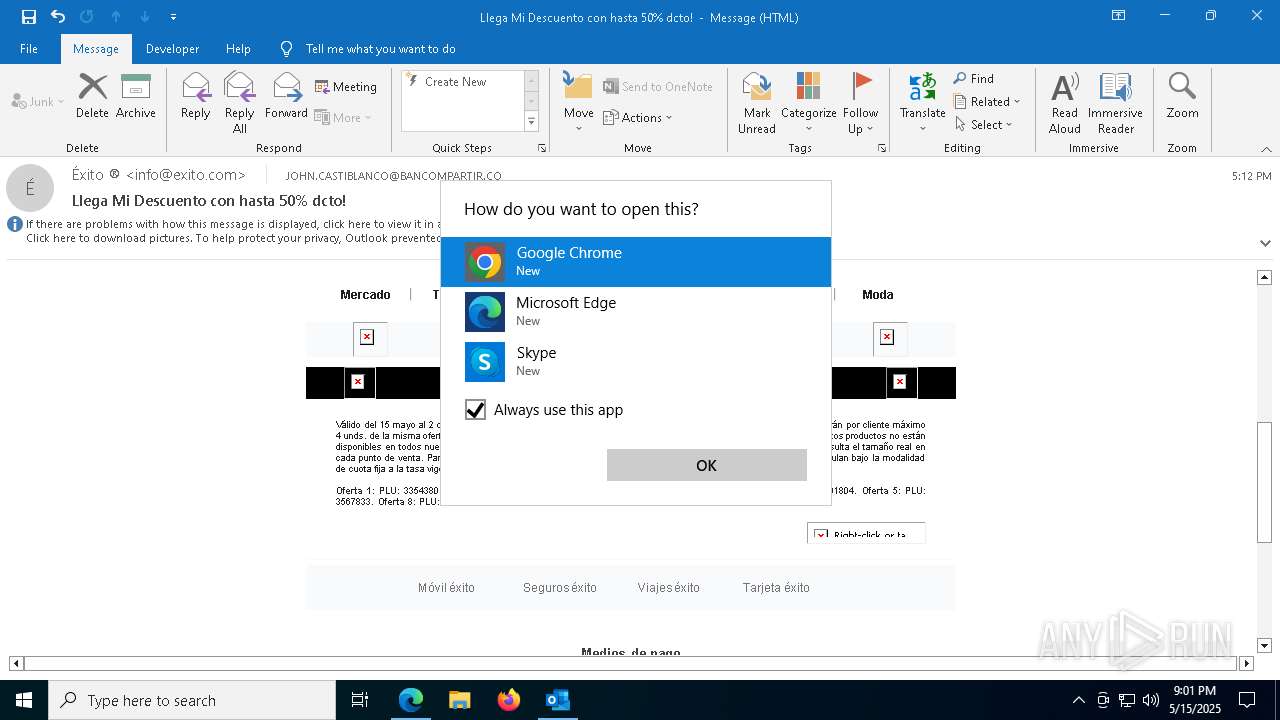Click the Follow Up flag

click(860, 102)
